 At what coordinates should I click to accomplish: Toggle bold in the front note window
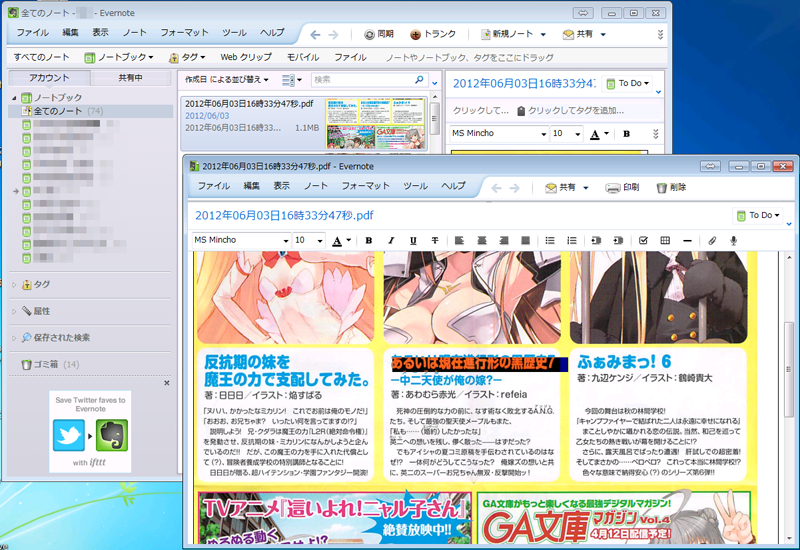pyautogui.click(x=368, y=241)
